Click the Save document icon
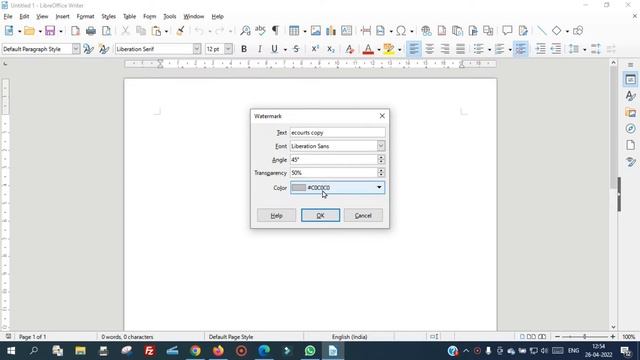This screenshot has height=360, width=640. 50,31
